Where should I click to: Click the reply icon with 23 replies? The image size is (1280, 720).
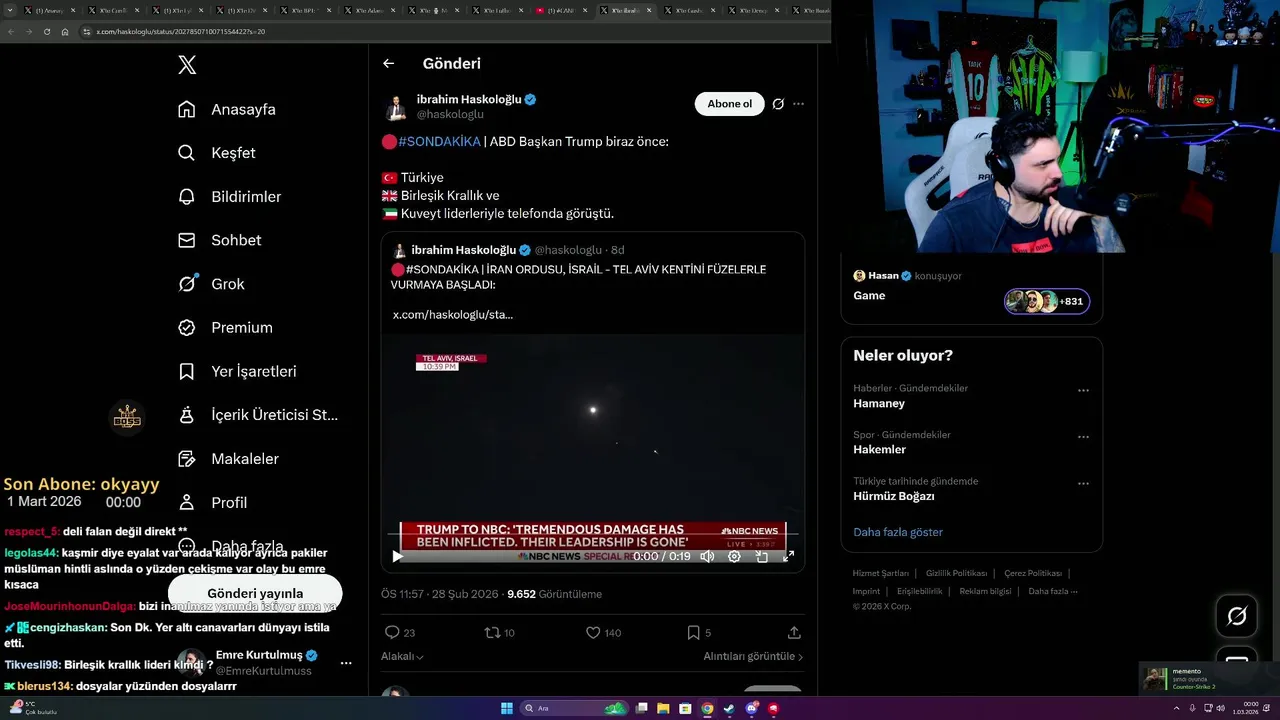393,632
